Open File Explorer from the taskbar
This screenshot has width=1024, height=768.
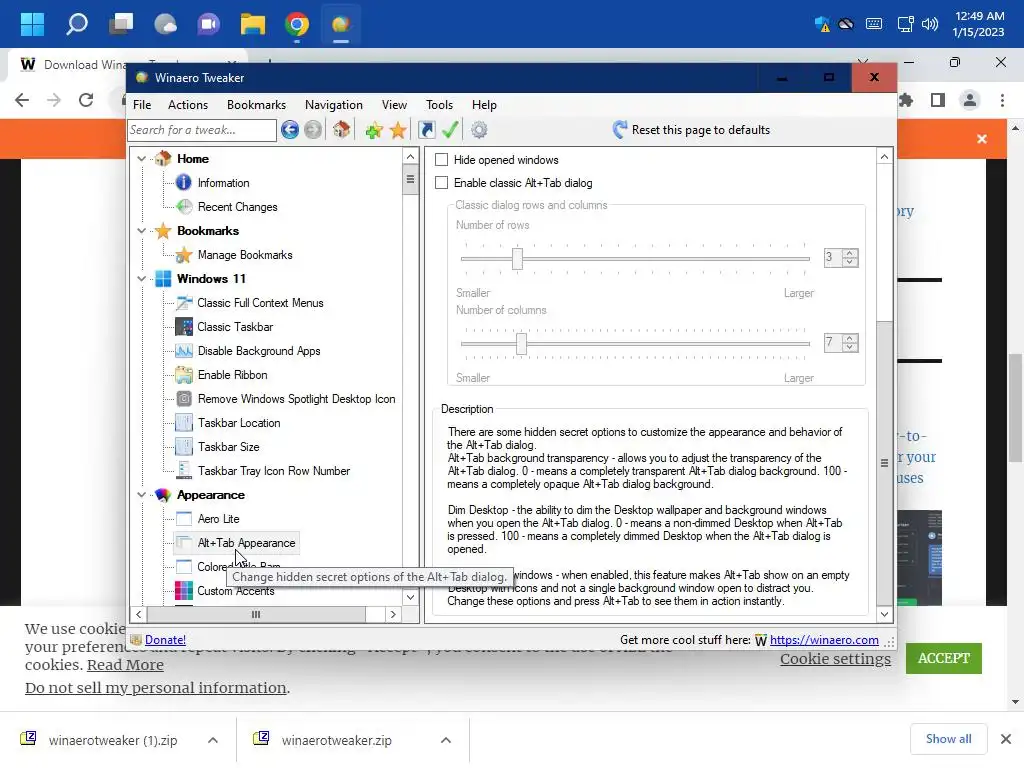pyautogui.click(x=253, y=24)
